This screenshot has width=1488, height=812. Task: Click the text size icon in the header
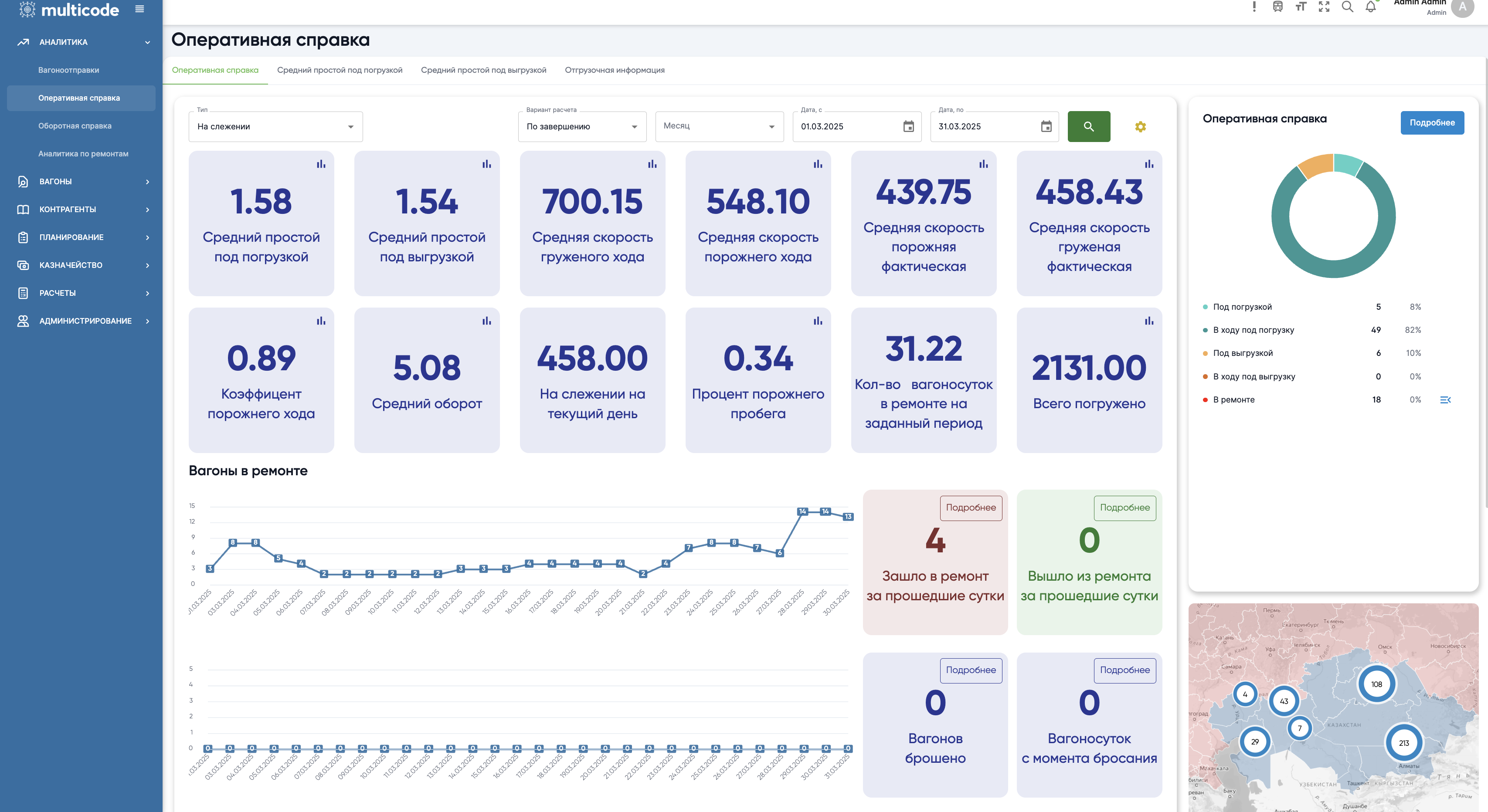point(1301,7)
